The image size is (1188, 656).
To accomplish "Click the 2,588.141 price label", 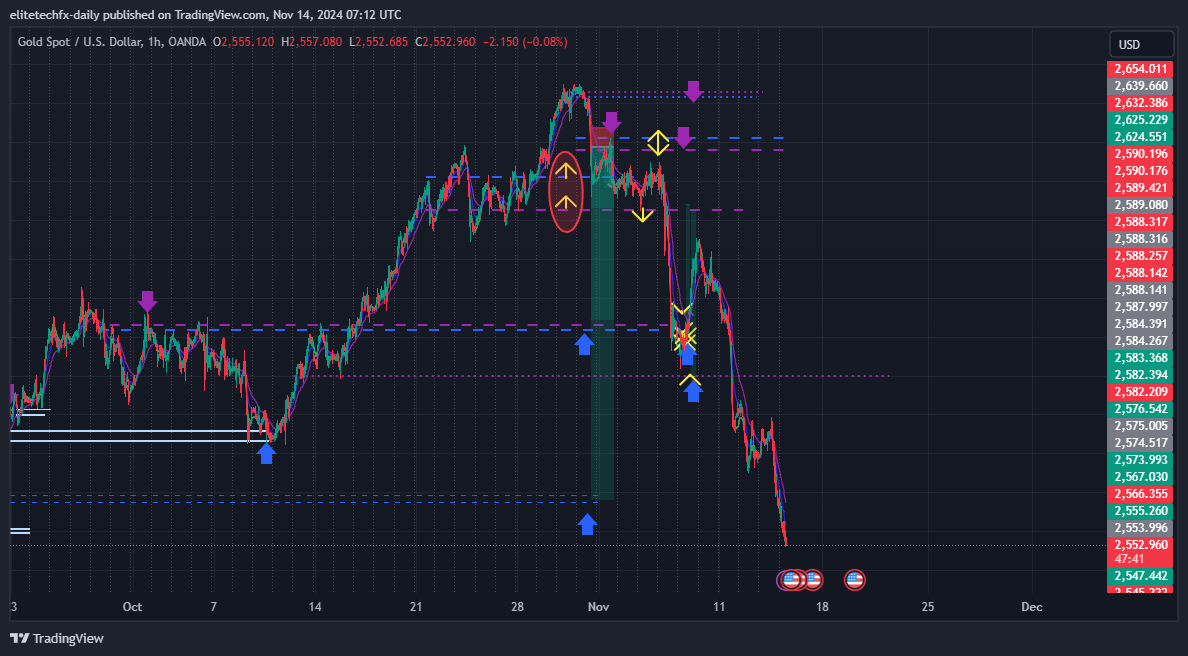I will click(1140, 289).
